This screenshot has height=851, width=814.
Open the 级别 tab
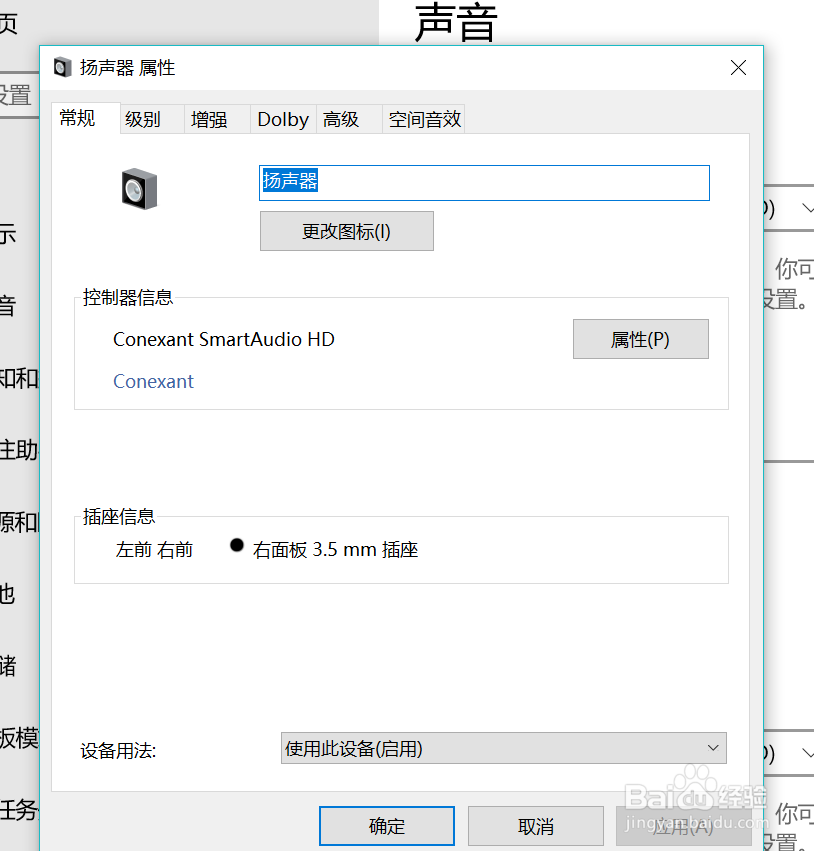152,119
